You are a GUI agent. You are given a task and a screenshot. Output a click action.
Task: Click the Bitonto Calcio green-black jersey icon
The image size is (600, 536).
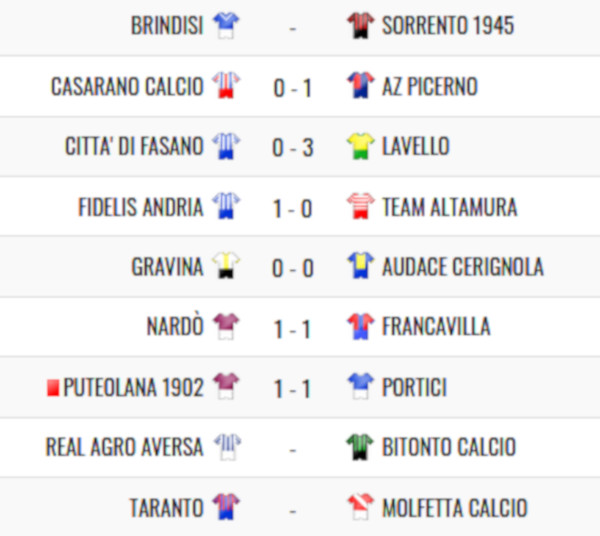360,446
